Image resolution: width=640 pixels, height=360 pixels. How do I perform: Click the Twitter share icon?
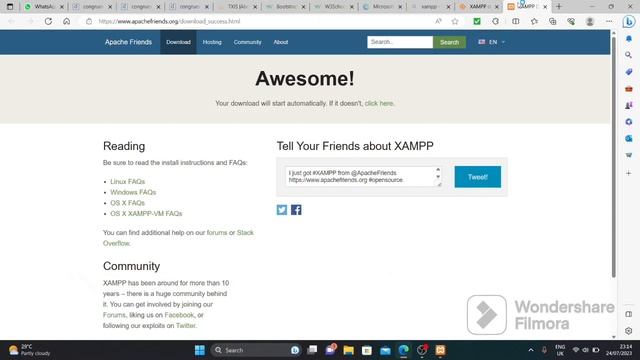(x=282, y=210)
